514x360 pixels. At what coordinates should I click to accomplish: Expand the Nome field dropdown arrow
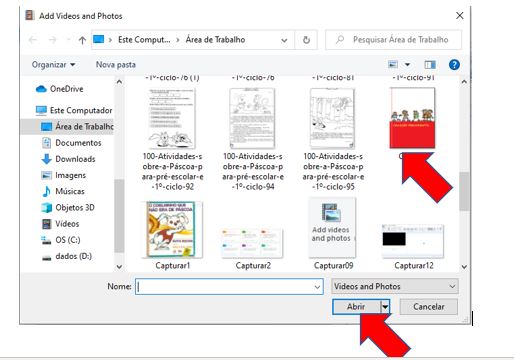pos(317,287)
